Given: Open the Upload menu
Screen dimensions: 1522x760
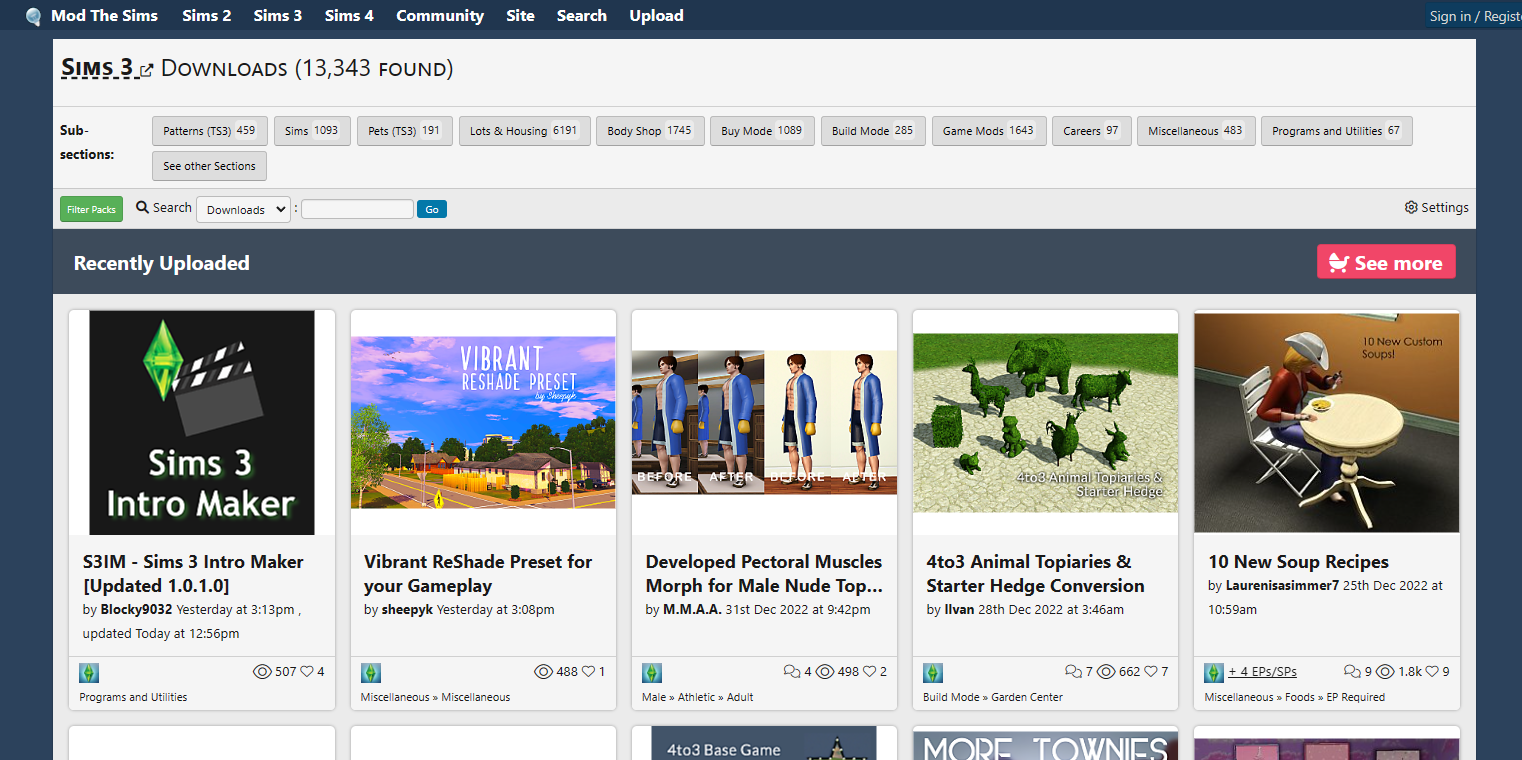Looking at the screenshot, I should [x=656, y=16].
